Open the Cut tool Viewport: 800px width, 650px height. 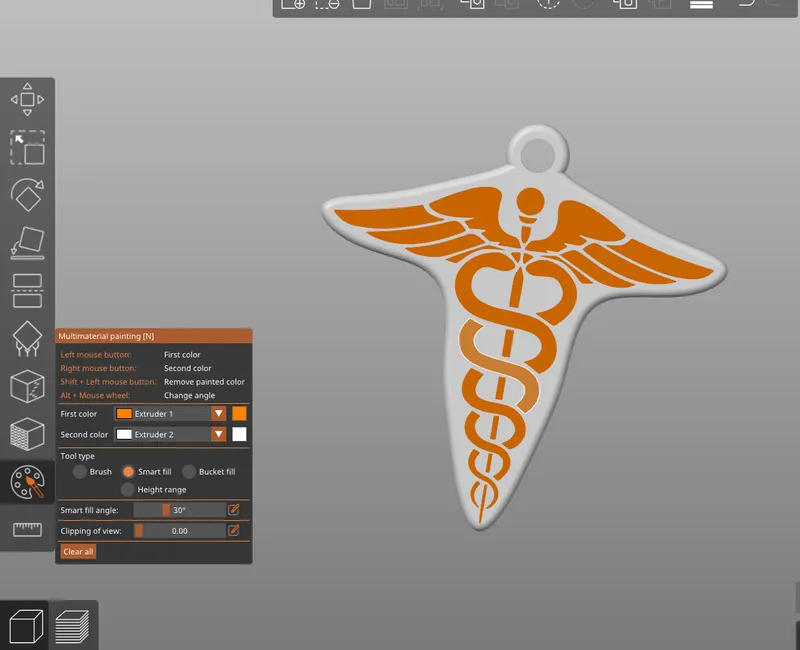(x=28, y=291)
